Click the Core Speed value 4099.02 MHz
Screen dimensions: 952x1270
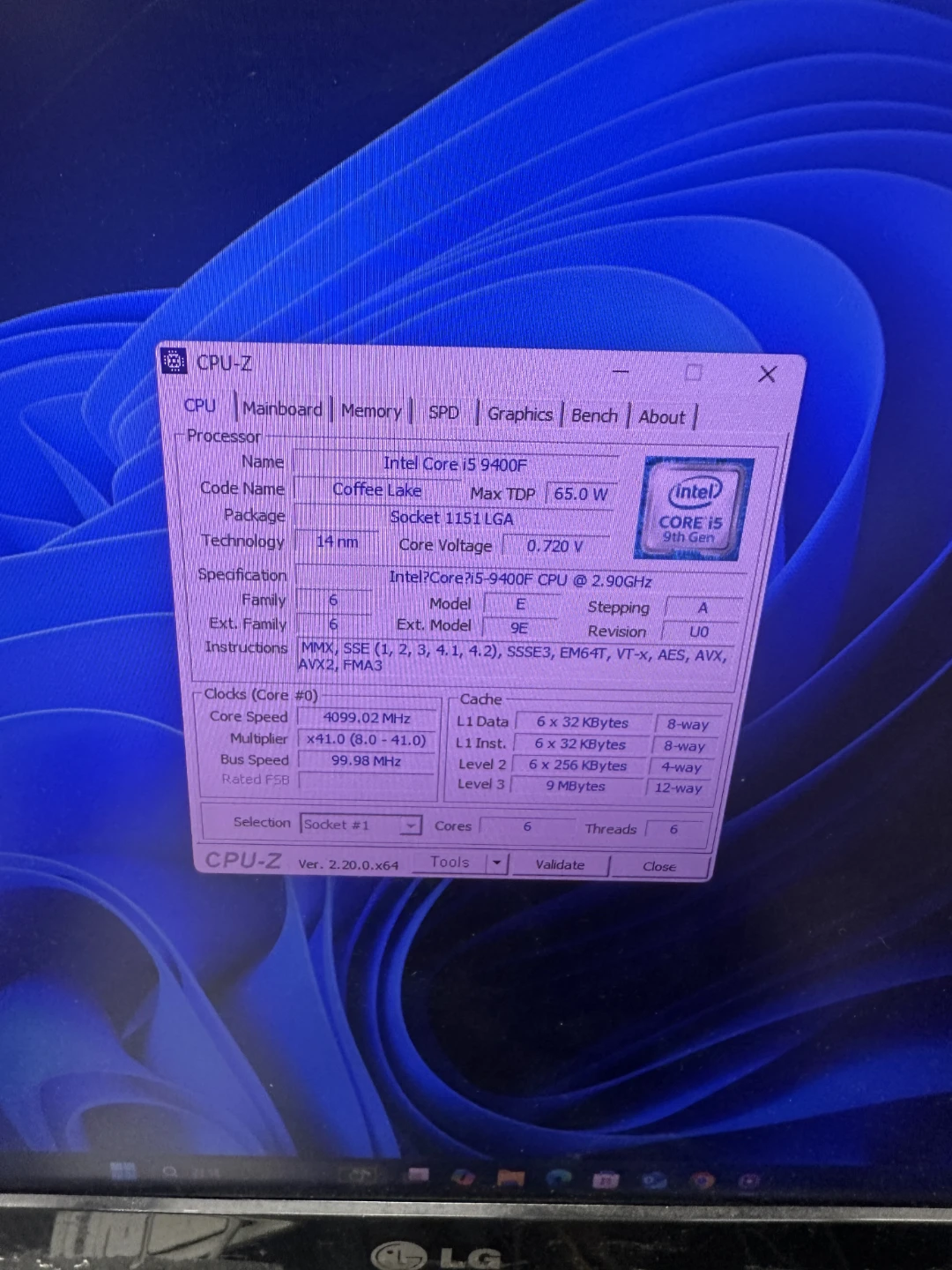click(367, 718)
